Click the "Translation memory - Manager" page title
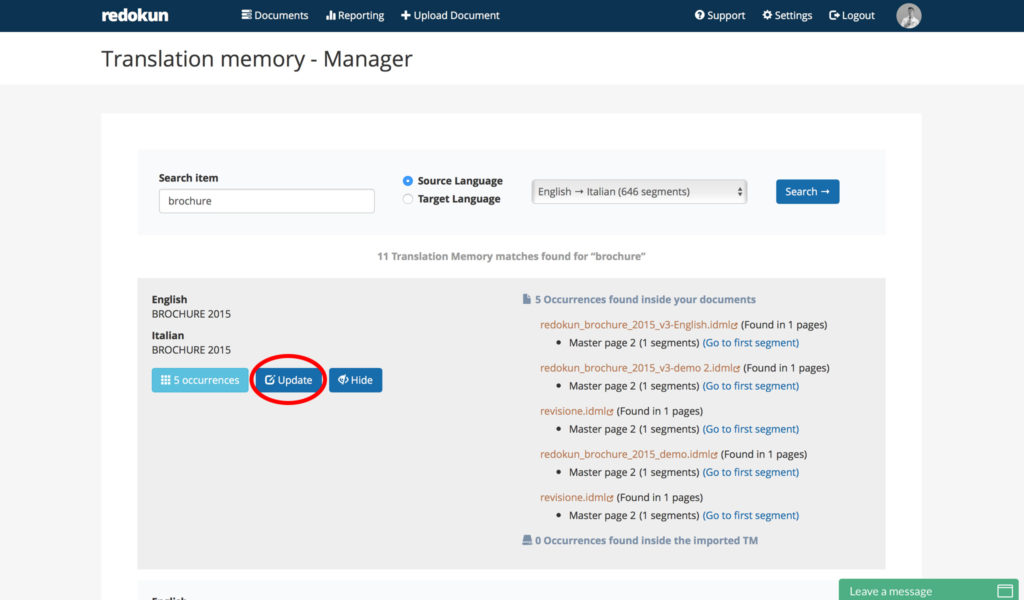 click(257, 59)
